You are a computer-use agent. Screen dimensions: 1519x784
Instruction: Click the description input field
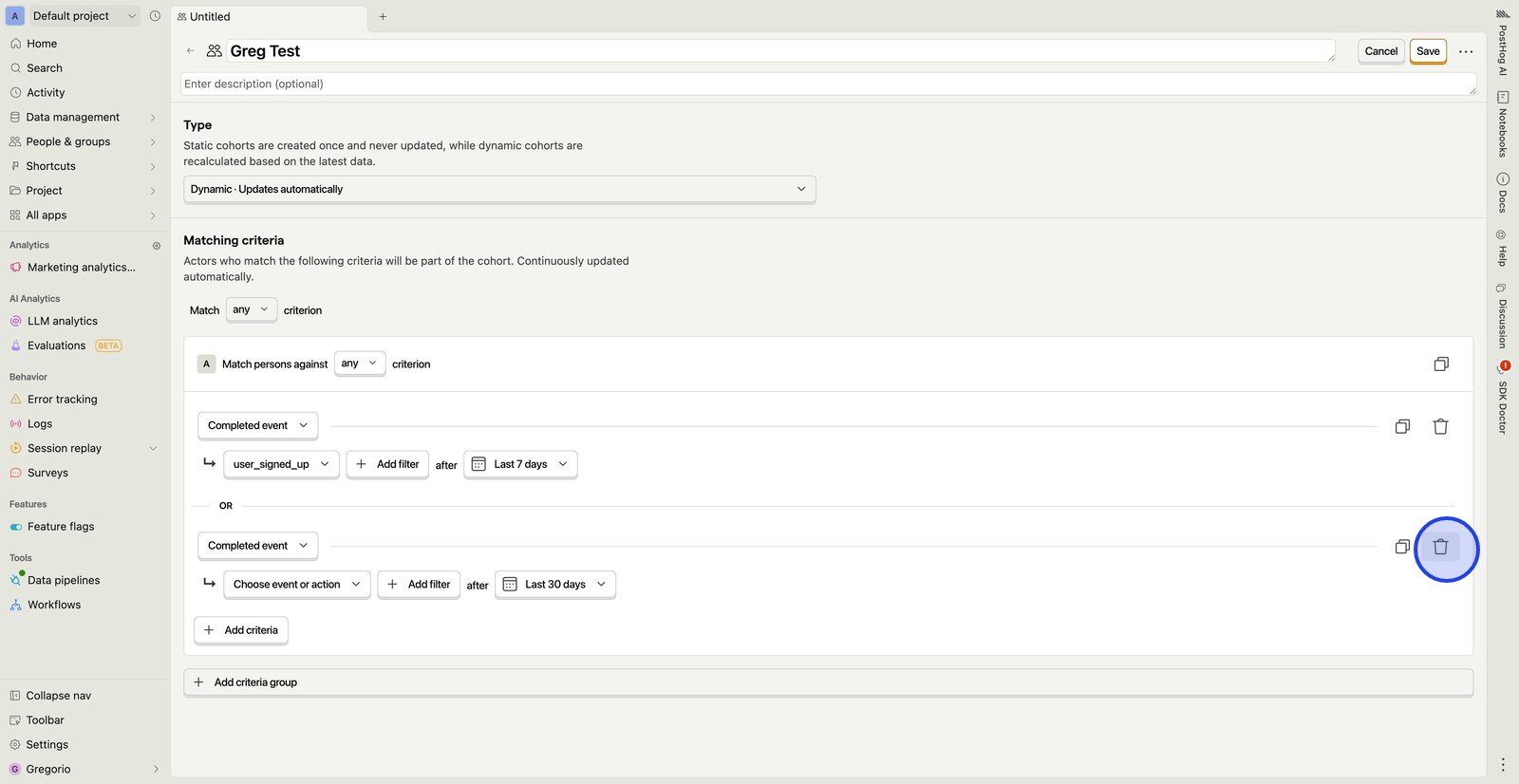(826, 84)
